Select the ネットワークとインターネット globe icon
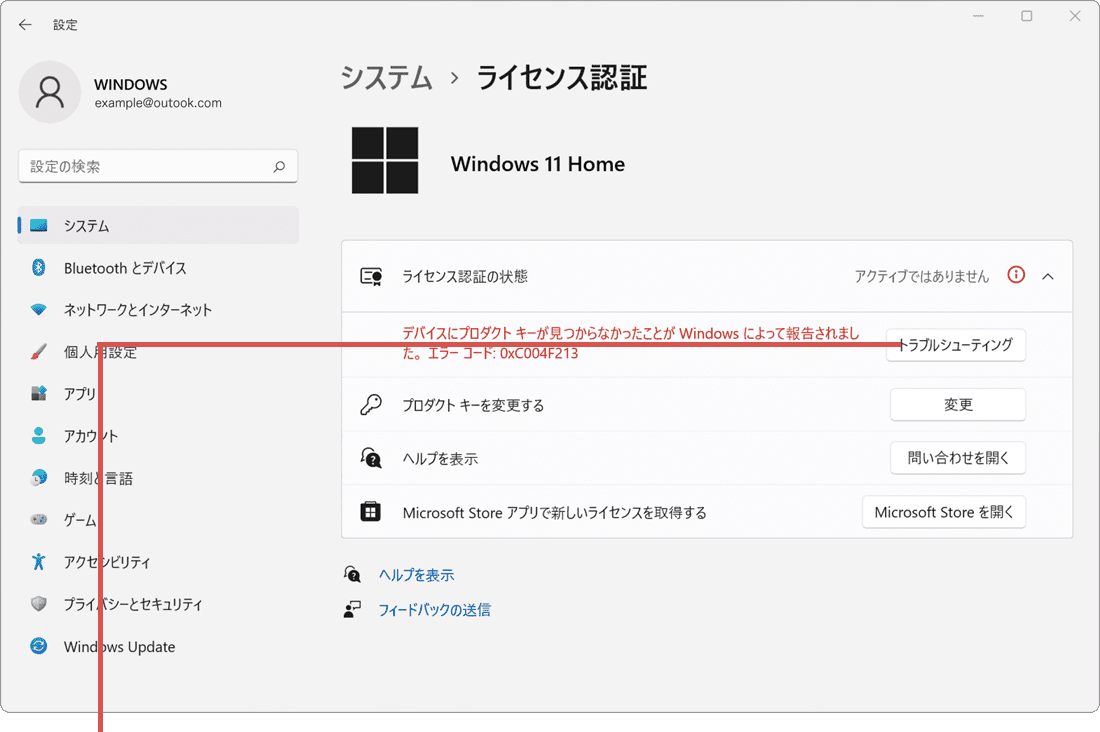This screenshot has height=732, width=1100. (x=36, y=310)
